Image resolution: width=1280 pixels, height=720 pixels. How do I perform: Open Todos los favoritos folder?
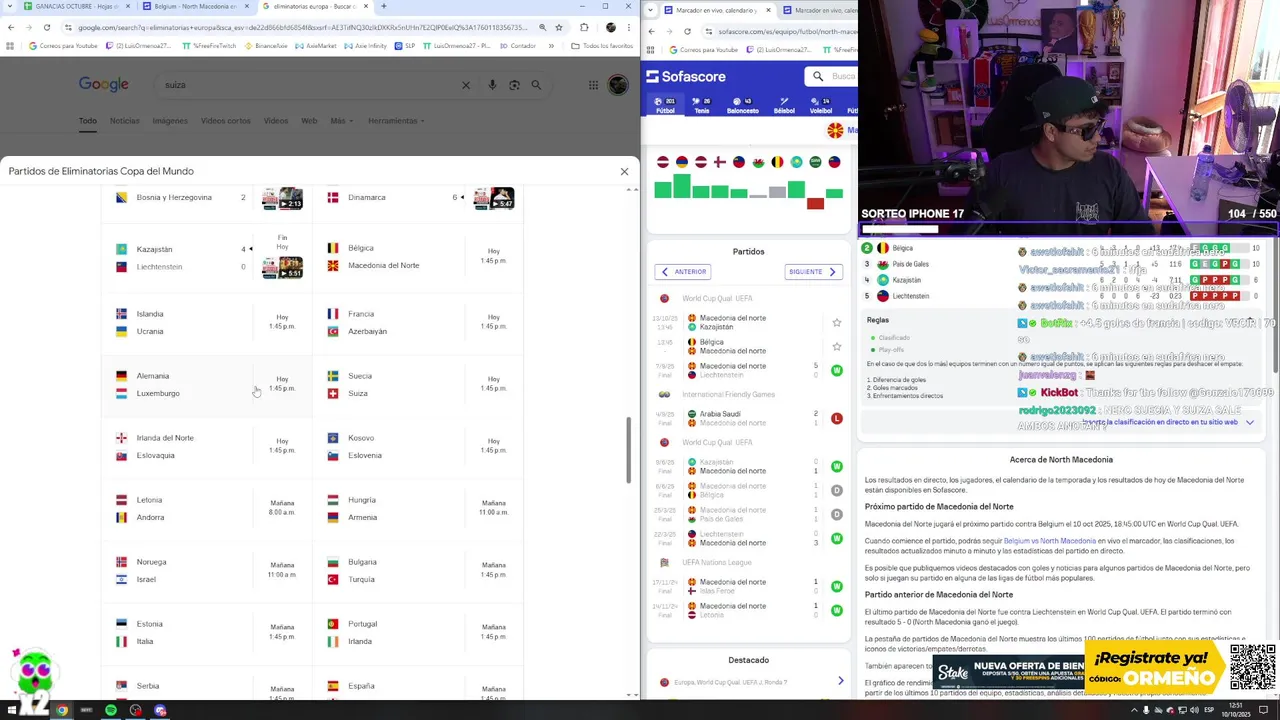pos(603,46)
